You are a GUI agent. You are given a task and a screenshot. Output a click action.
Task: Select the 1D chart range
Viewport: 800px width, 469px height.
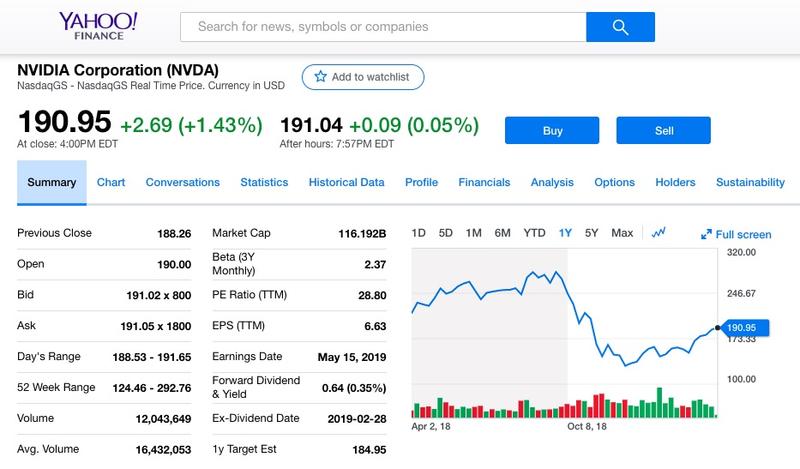click(x=419, y=233)
